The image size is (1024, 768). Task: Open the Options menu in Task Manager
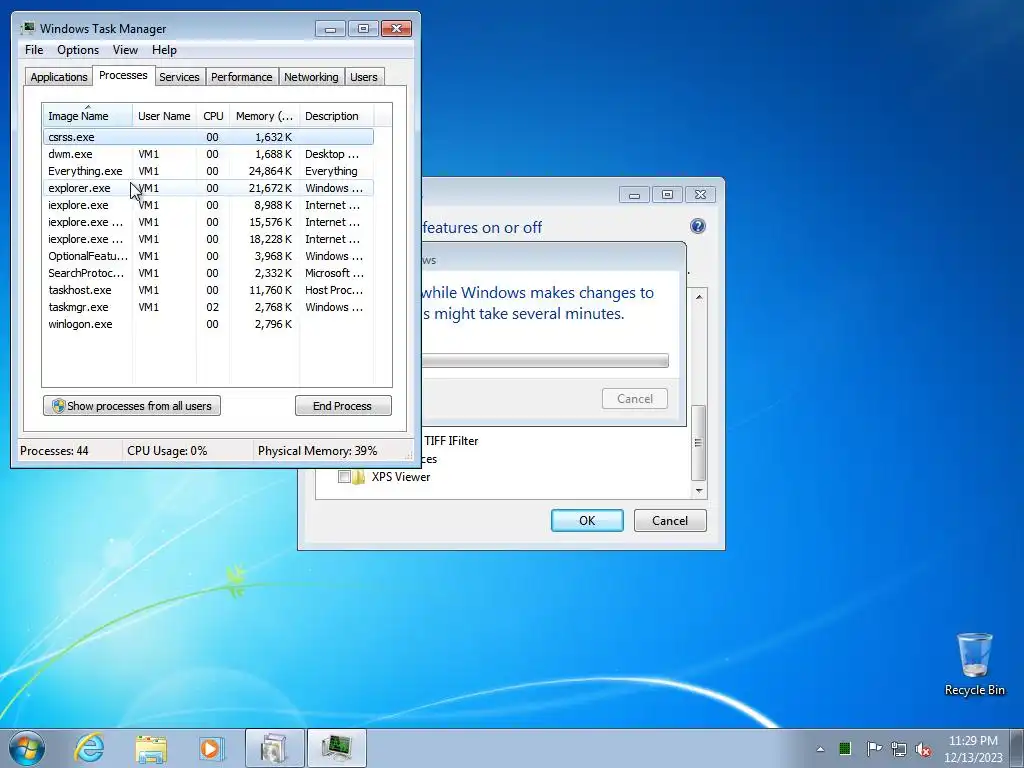pos(78,50)
